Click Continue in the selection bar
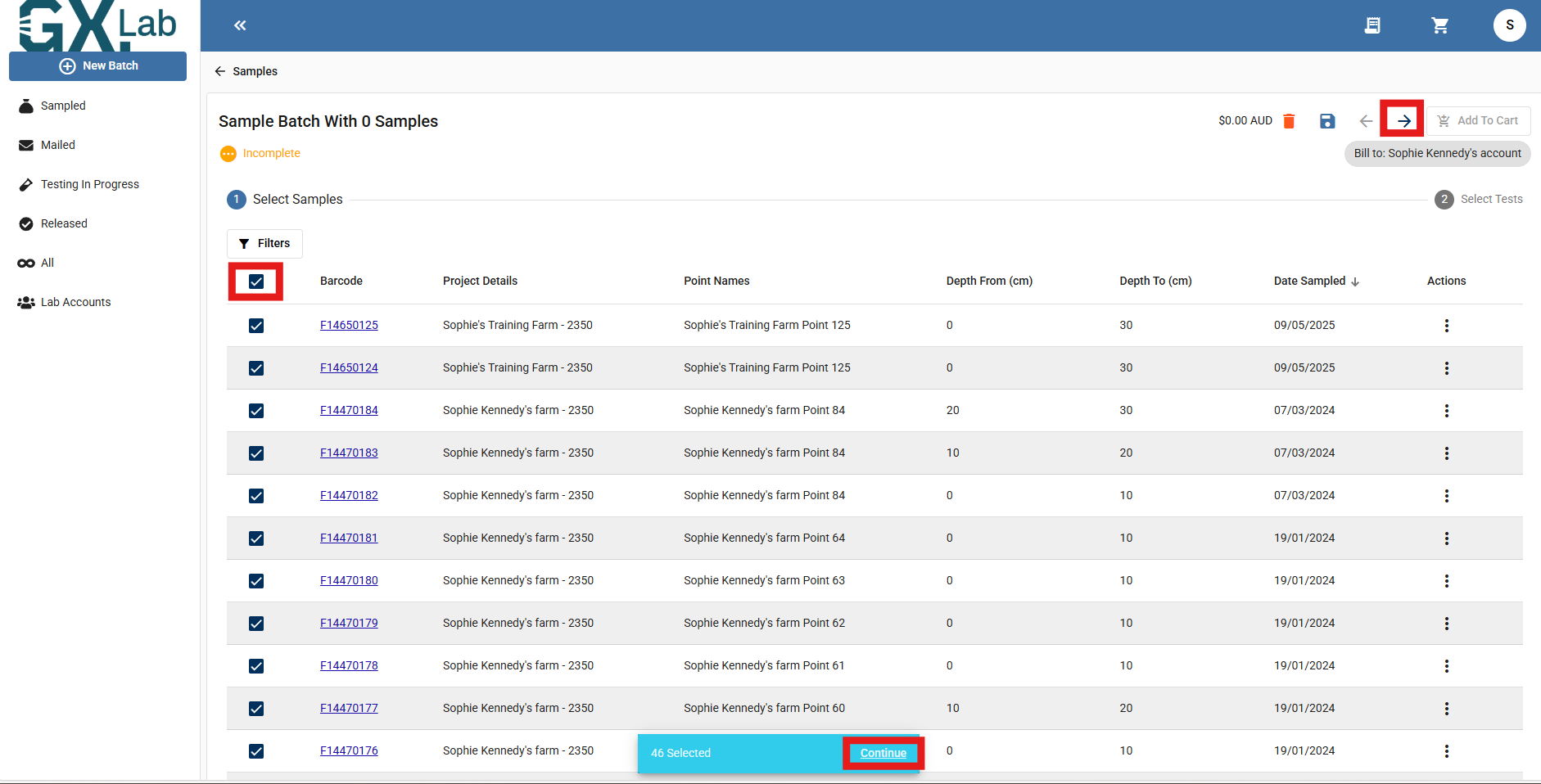The image size is (1541, 784). tap(883, 753)
